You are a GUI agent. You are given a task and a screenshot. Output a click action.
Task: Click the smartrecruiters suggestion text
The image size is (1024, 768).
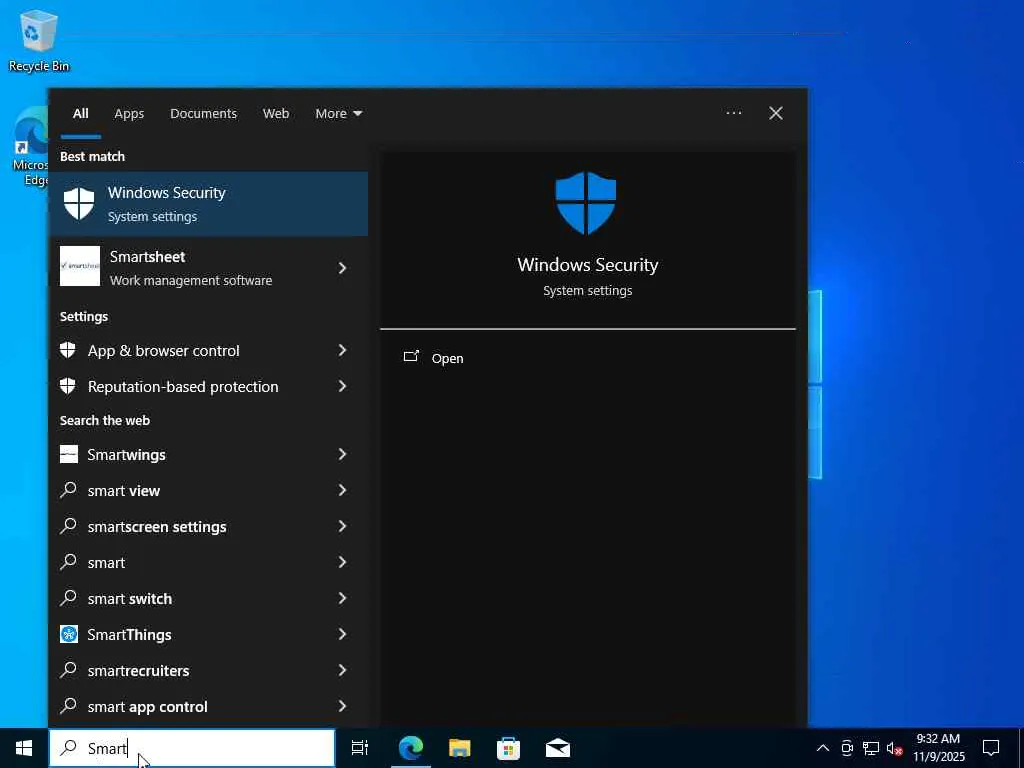click(x=138, y=671)
